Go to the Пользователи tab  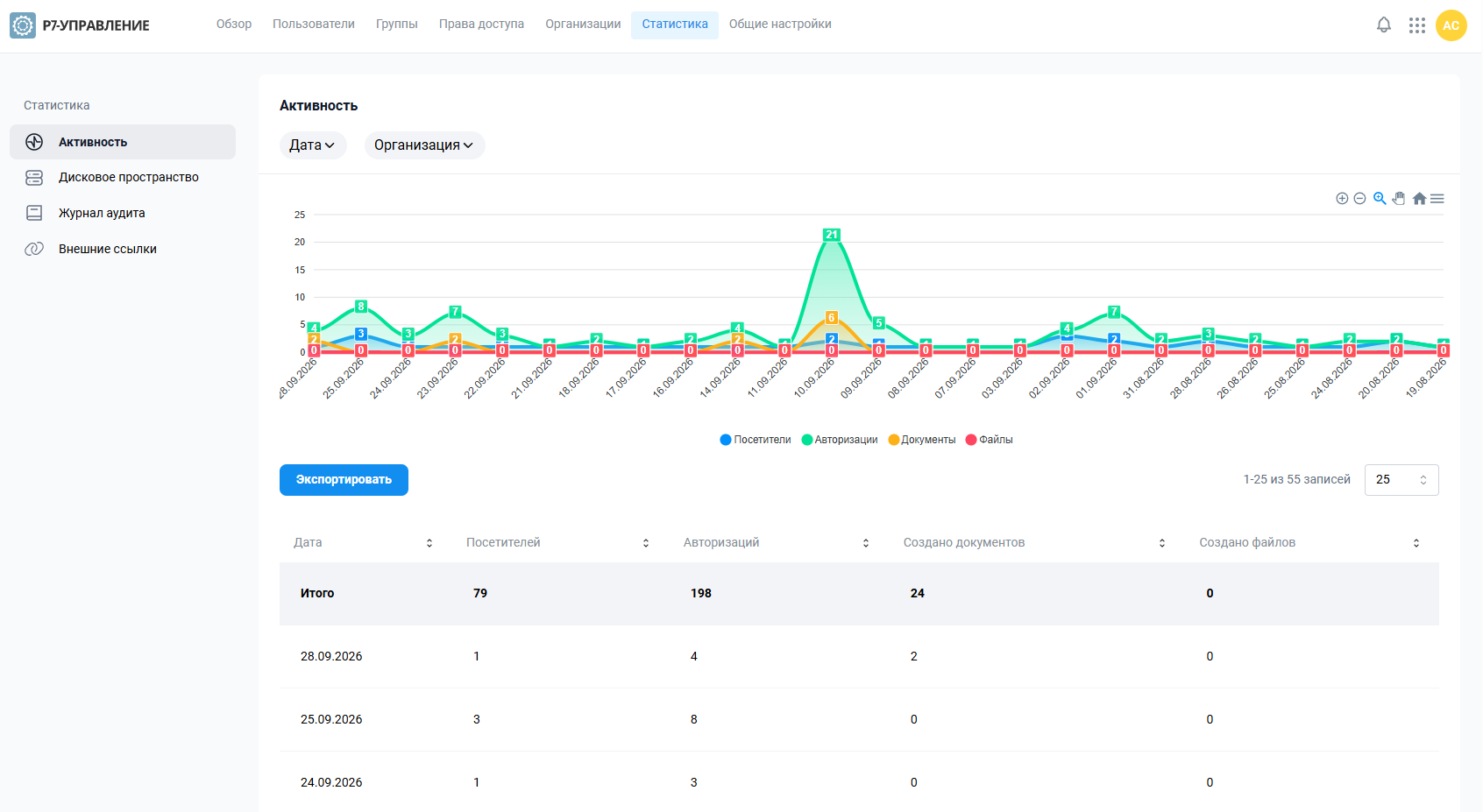click(314, 25)
